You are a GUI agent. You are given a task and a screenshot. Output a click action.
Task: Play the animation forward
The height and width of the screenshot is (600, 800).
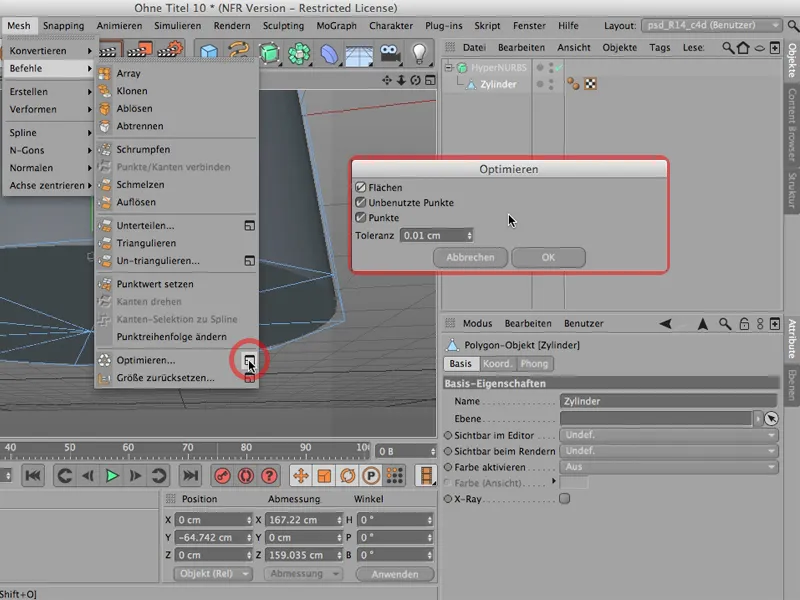[112, 476]
